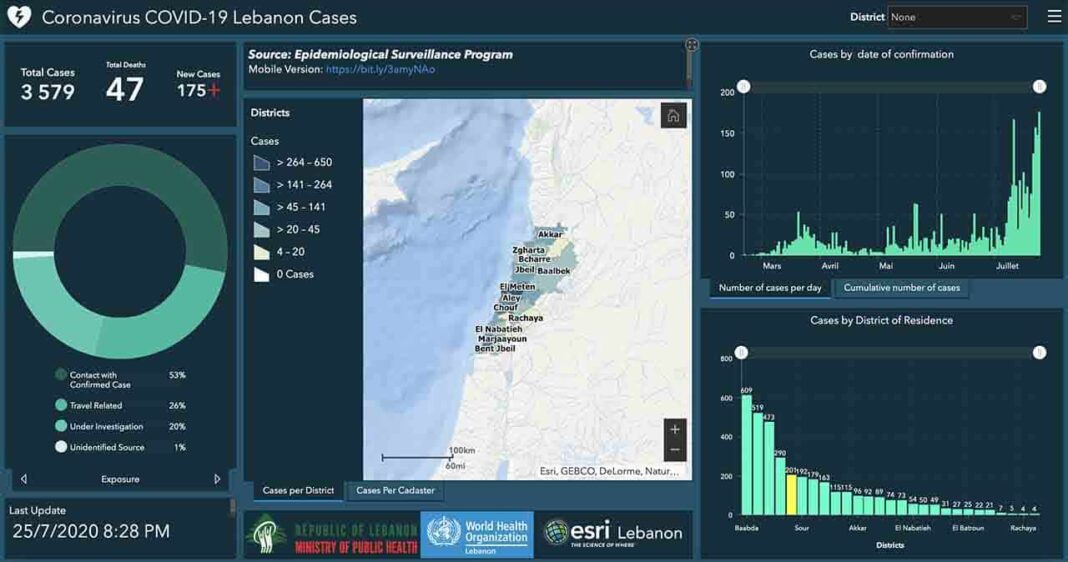Click right handle of district chart slider

click(x=1039, y=353)
